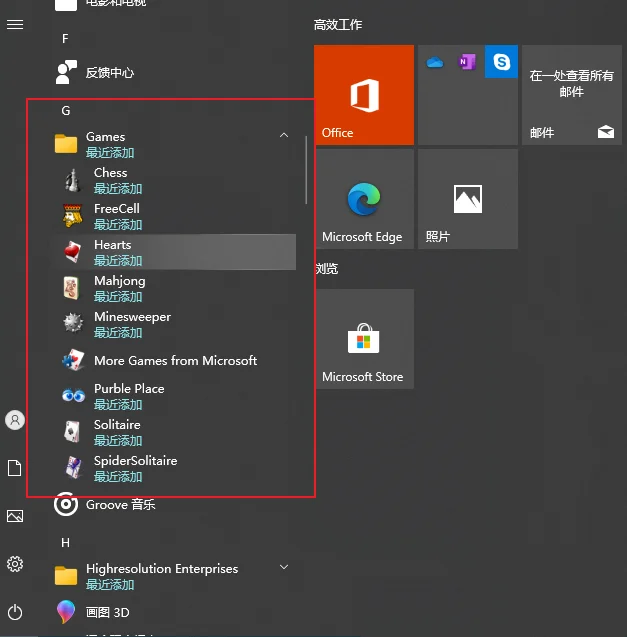Jump to letter G in the app list
Image resolution: width=627 pixels, height=637 pixels.
click(66, 111)
